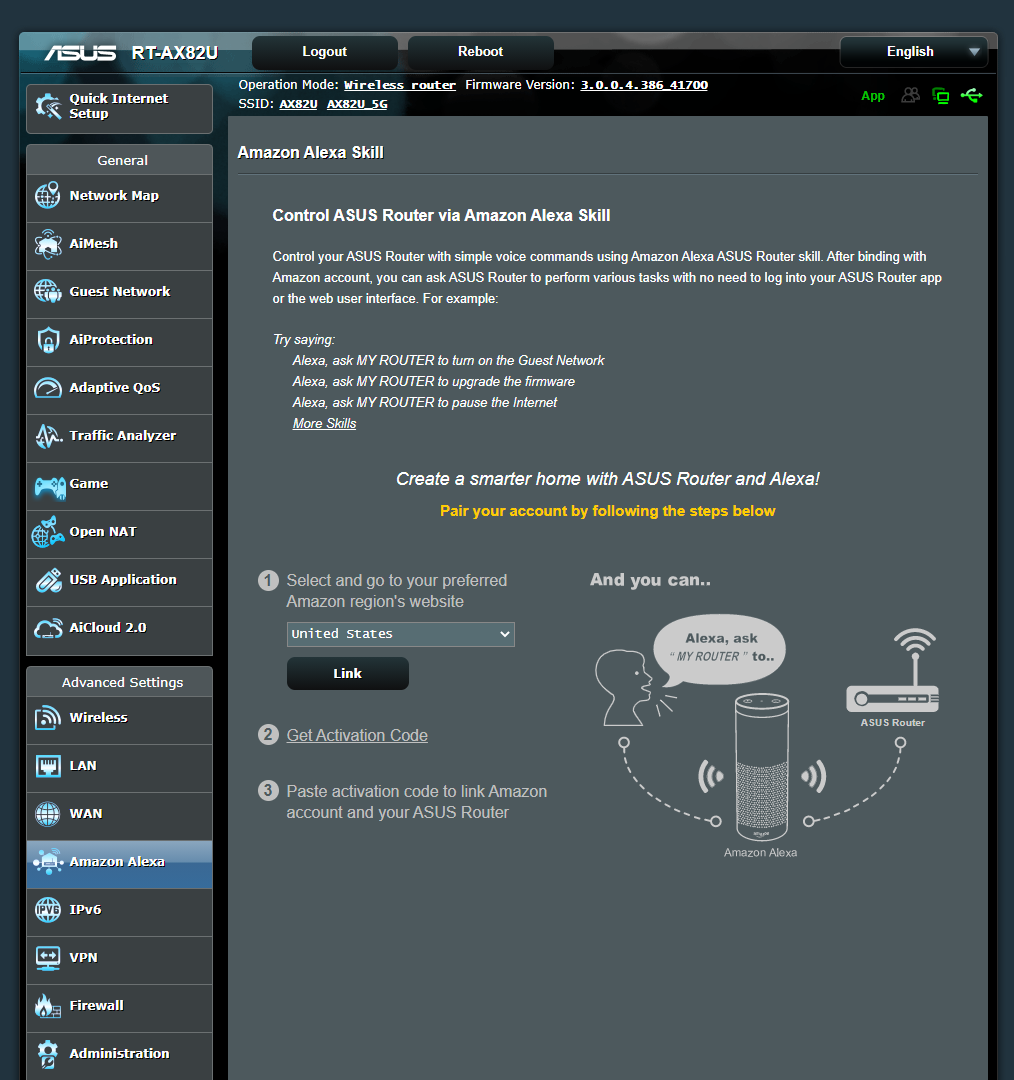Click the VPN monitor icon
The width and height of the screenshot is (1014, 1080).
coord(48,958)
